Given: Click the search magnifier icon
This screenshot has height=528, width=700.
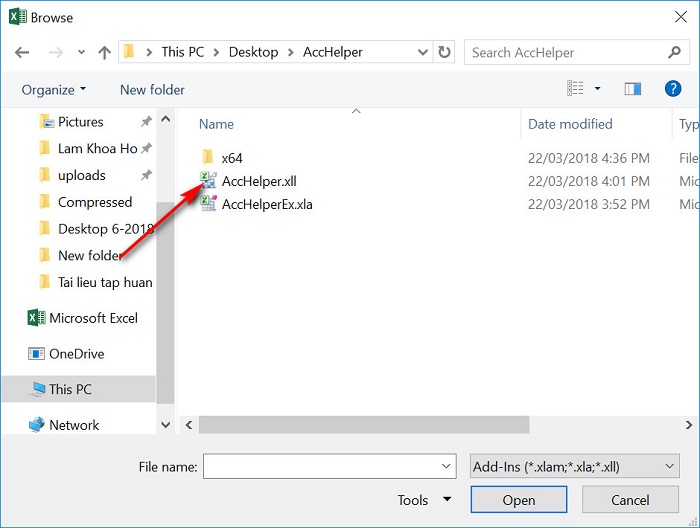Looking at the screenshot, I should tap(675, 52).
